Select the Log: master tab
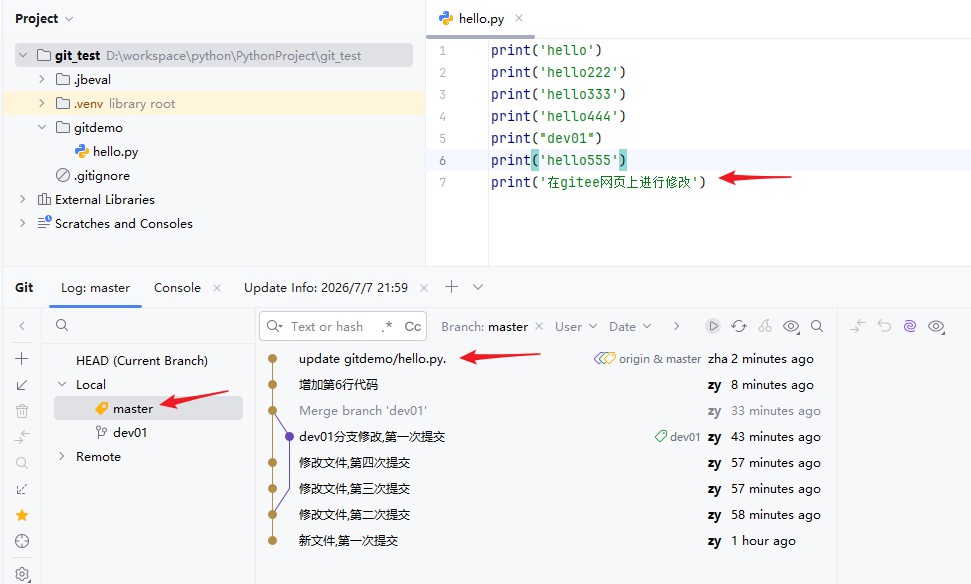The image size is (971, 584). point(95,287)
